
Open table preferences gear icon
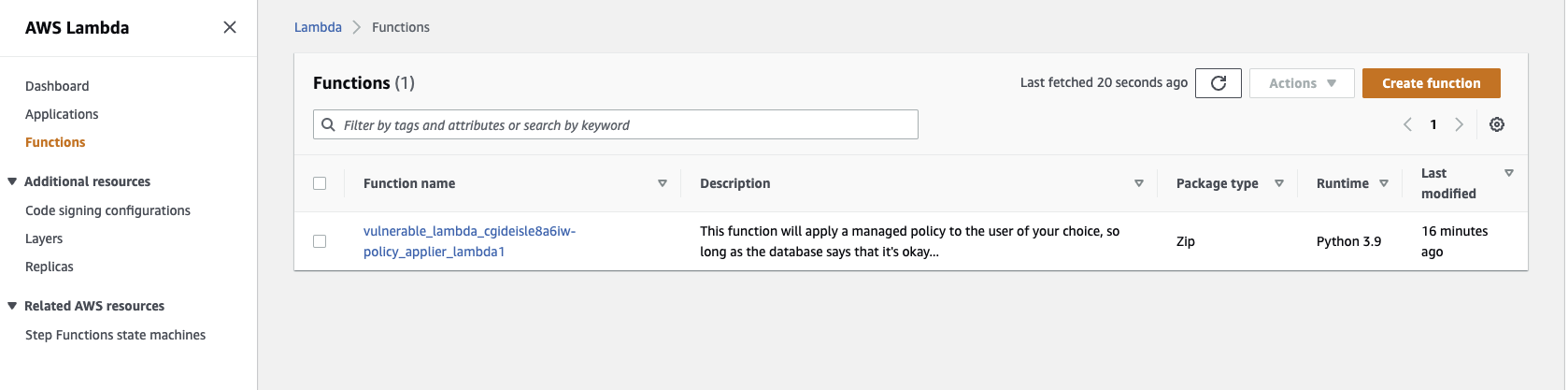[1497, 124]
